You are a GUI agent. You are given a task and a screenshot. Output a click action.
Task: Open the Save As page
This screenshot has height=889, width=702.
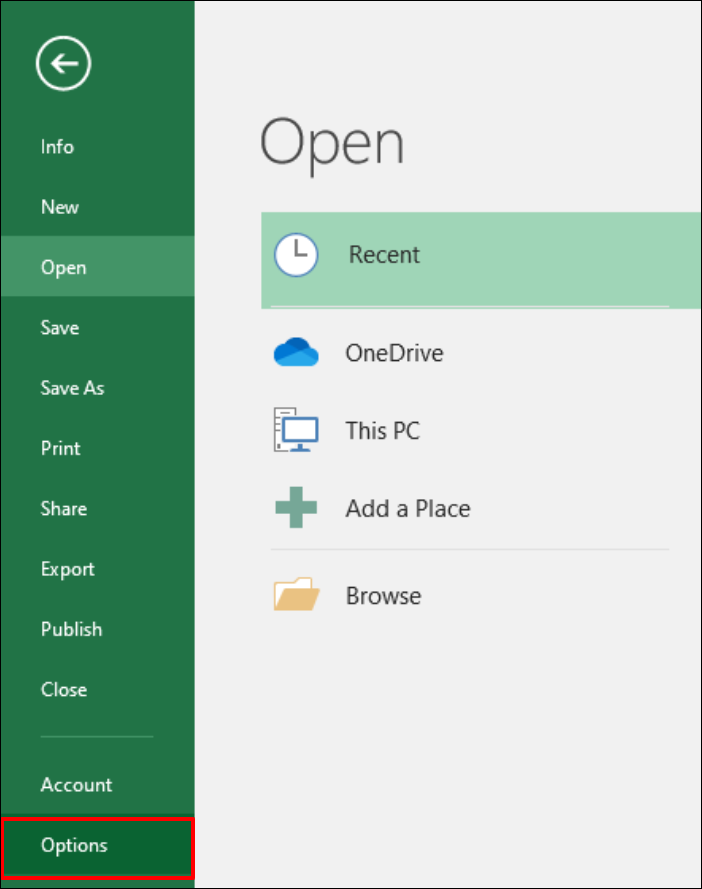(72, 388)
